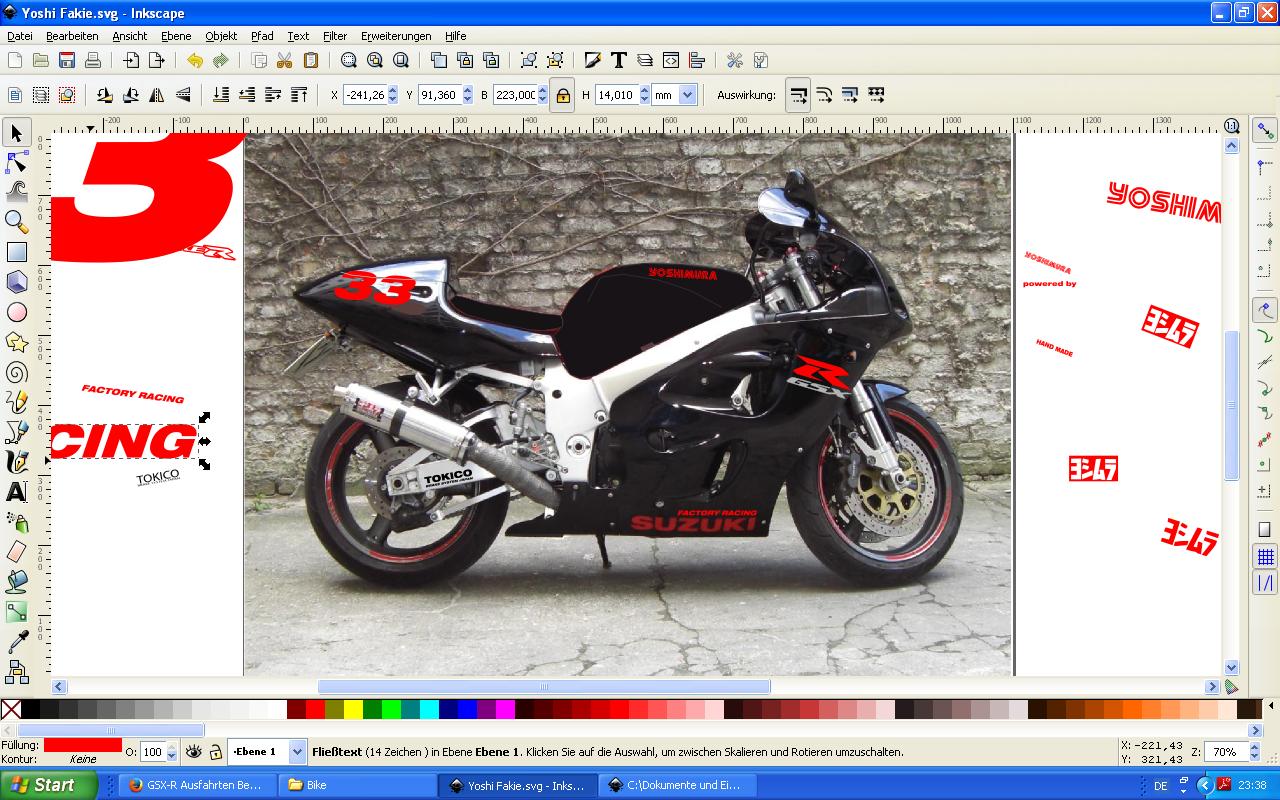Toggle scale stroke width option
Image resolution: width=1280 pixels, height=800 pixels.
(798, 95)
